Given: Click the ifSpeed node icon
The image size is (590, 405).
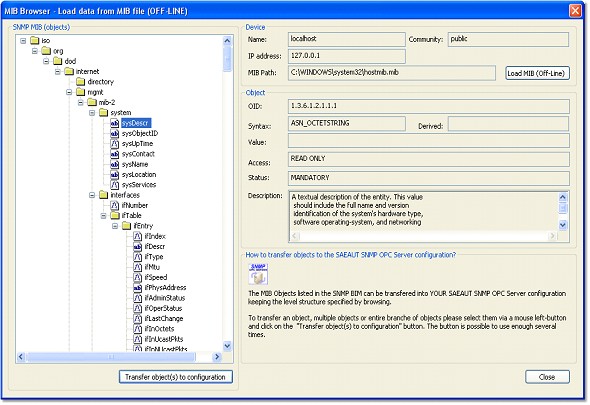Looking at the screenshot, I should (x=138, y=277).
